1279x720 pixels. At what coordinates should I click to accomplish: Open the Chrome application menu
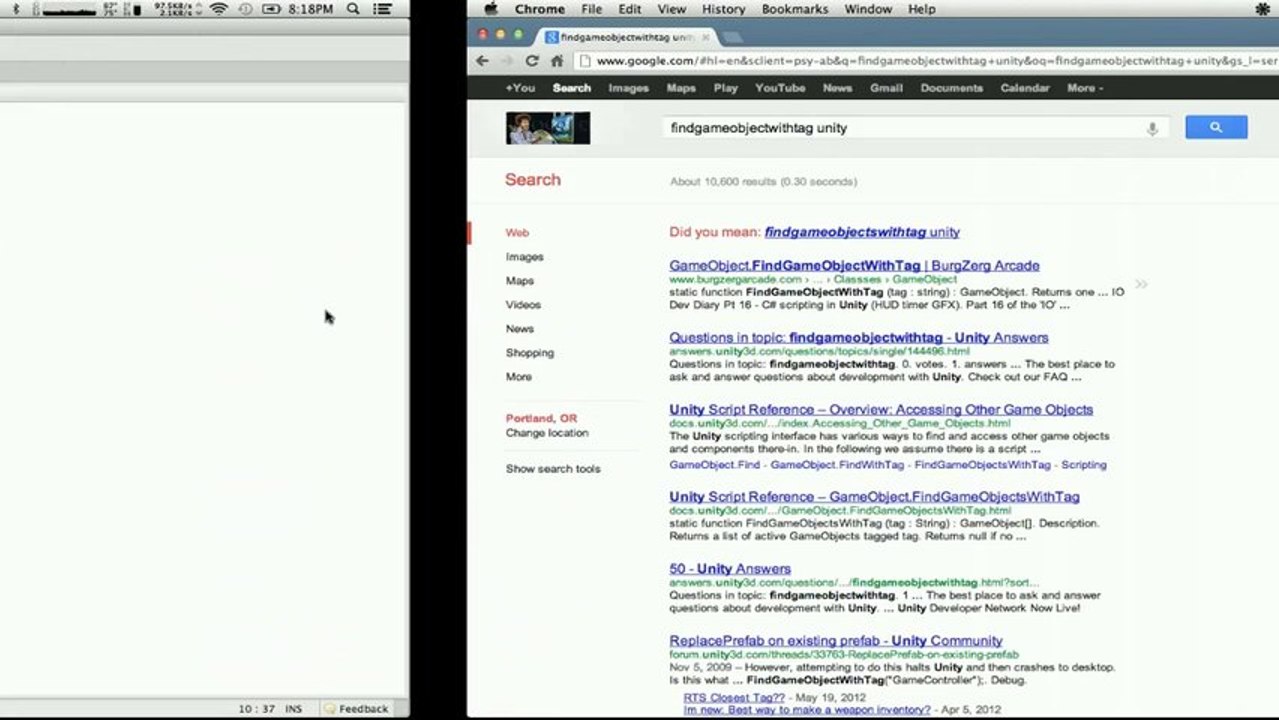(x=540, y=9)
